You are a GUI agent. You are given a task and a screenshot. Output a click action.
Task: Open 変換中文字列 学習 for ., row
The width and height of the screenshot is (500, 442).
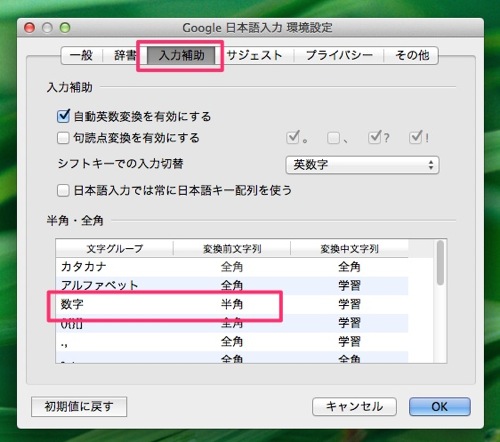(x=349, y=341)
